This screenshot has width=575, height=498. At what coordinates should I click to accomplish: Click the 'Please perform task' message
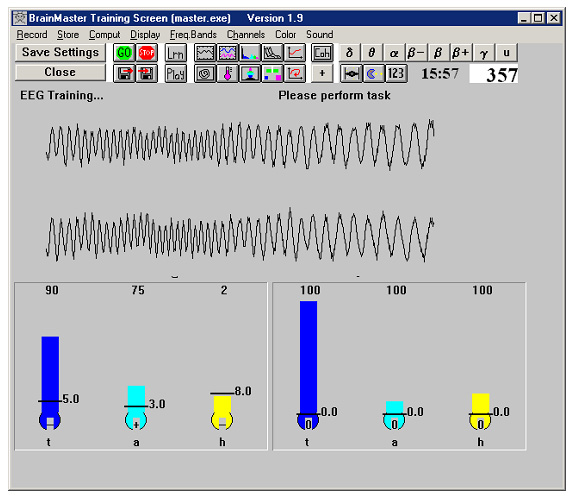click(x=334, y=96)
